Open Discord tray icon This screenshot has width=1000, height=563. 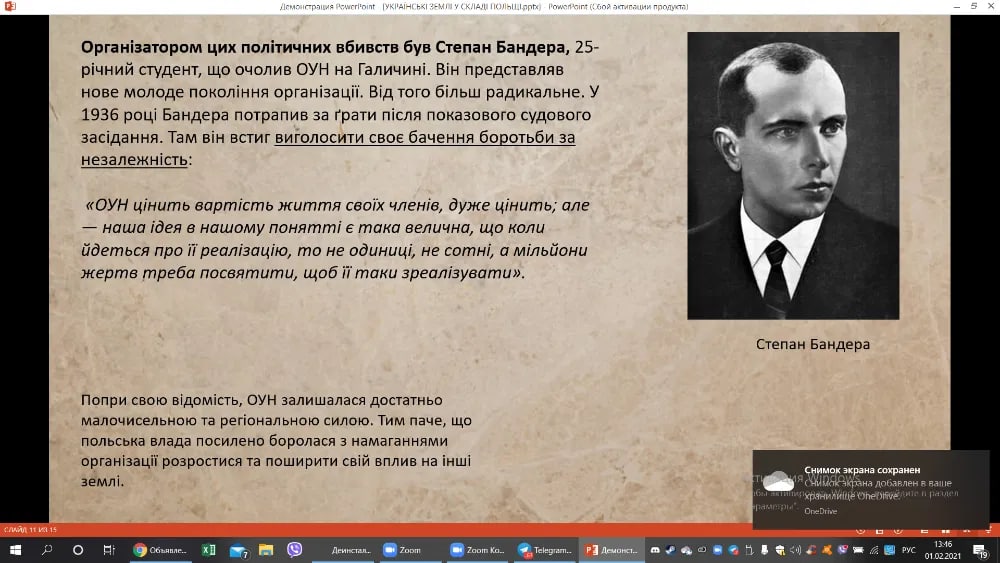655,550
